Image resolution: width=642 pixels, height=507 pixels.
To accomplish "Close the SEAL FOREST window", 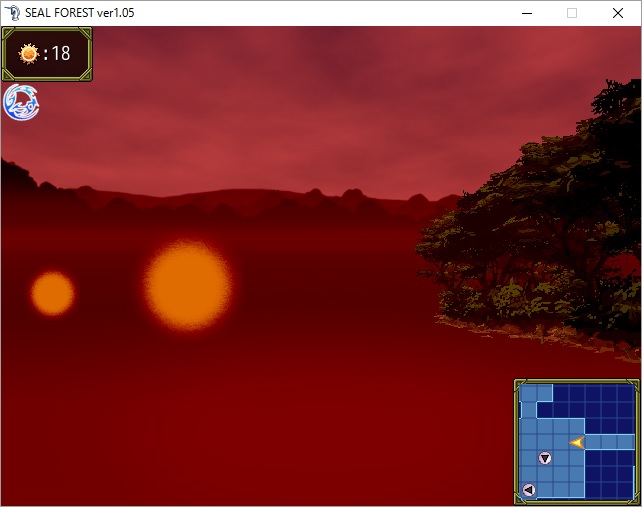I will [x=617, y=13].
